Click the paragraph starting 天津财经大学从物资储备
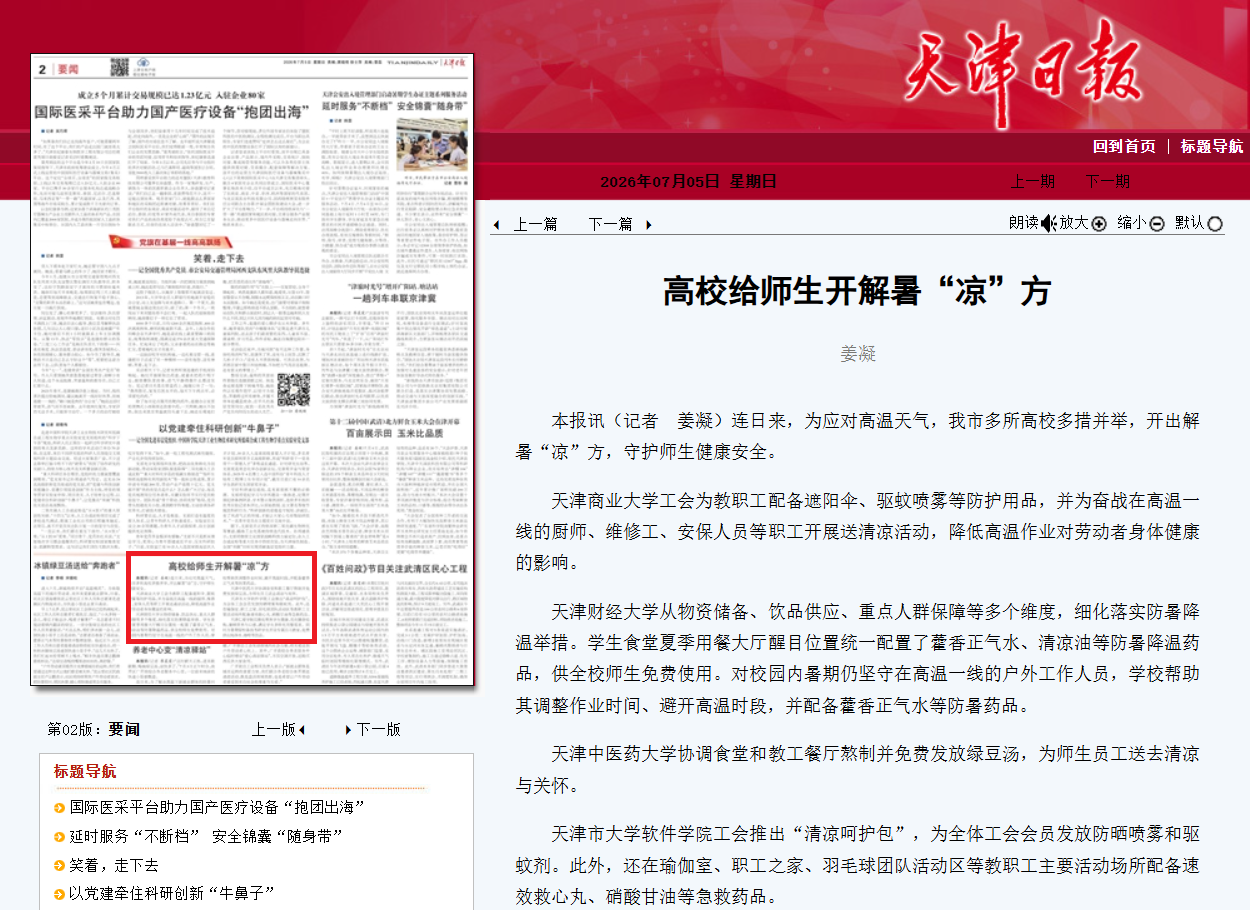 (857, 658)
